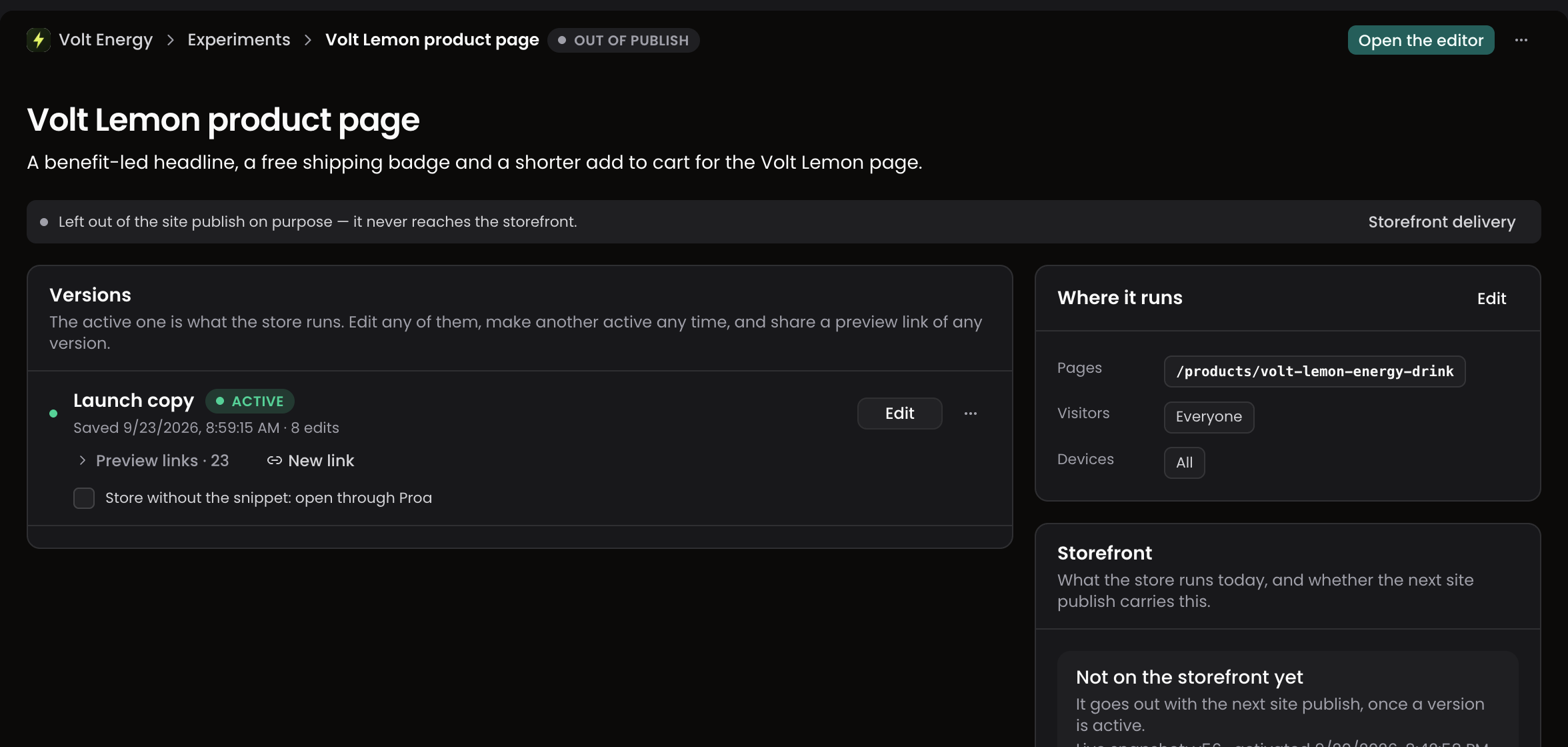Click the Where it runs heading
Viewport: 1568px width, 747px height.
pos(1120,298)
